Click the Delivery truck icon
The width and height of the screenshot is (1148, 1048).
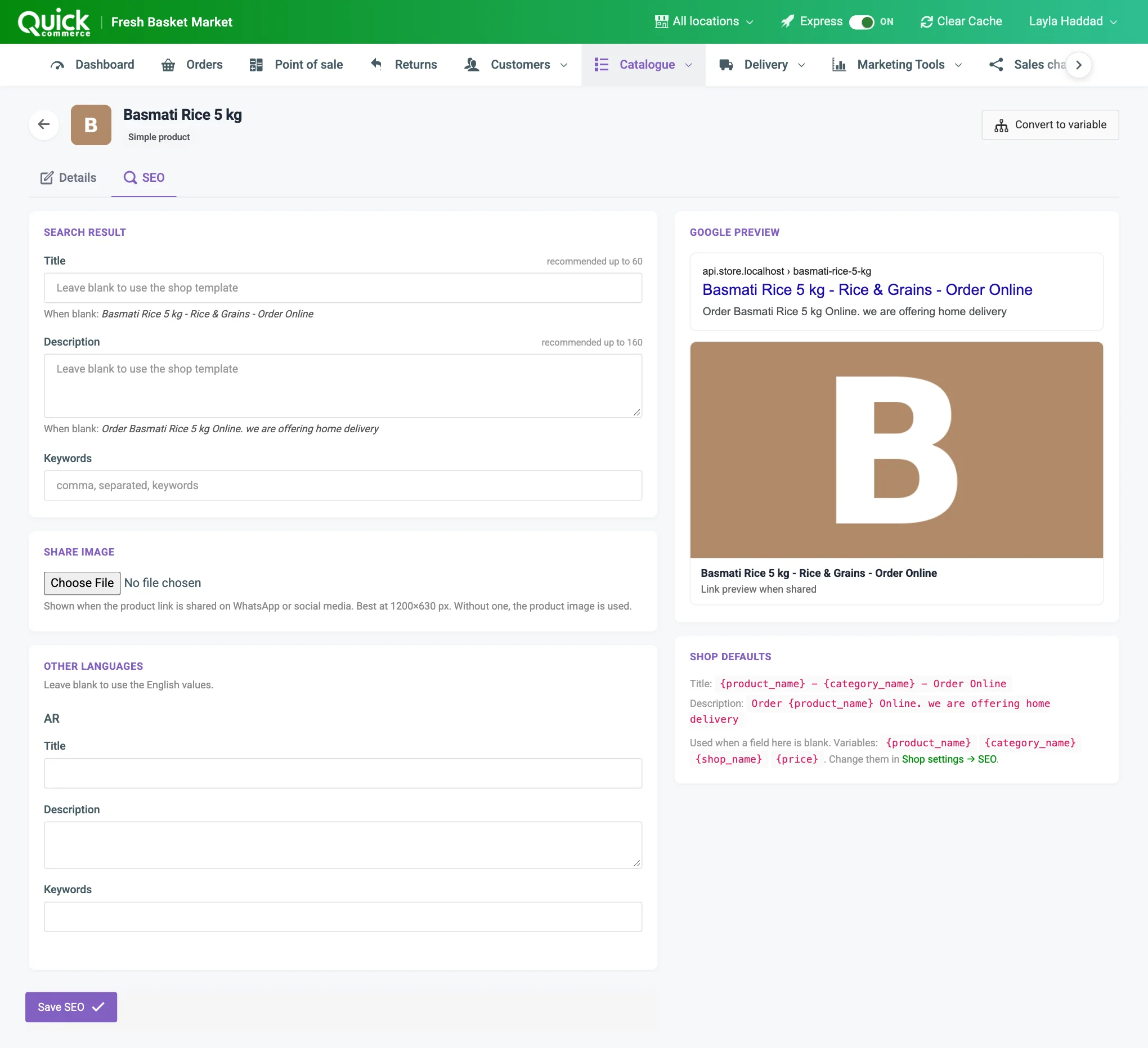tap(726, 65)
